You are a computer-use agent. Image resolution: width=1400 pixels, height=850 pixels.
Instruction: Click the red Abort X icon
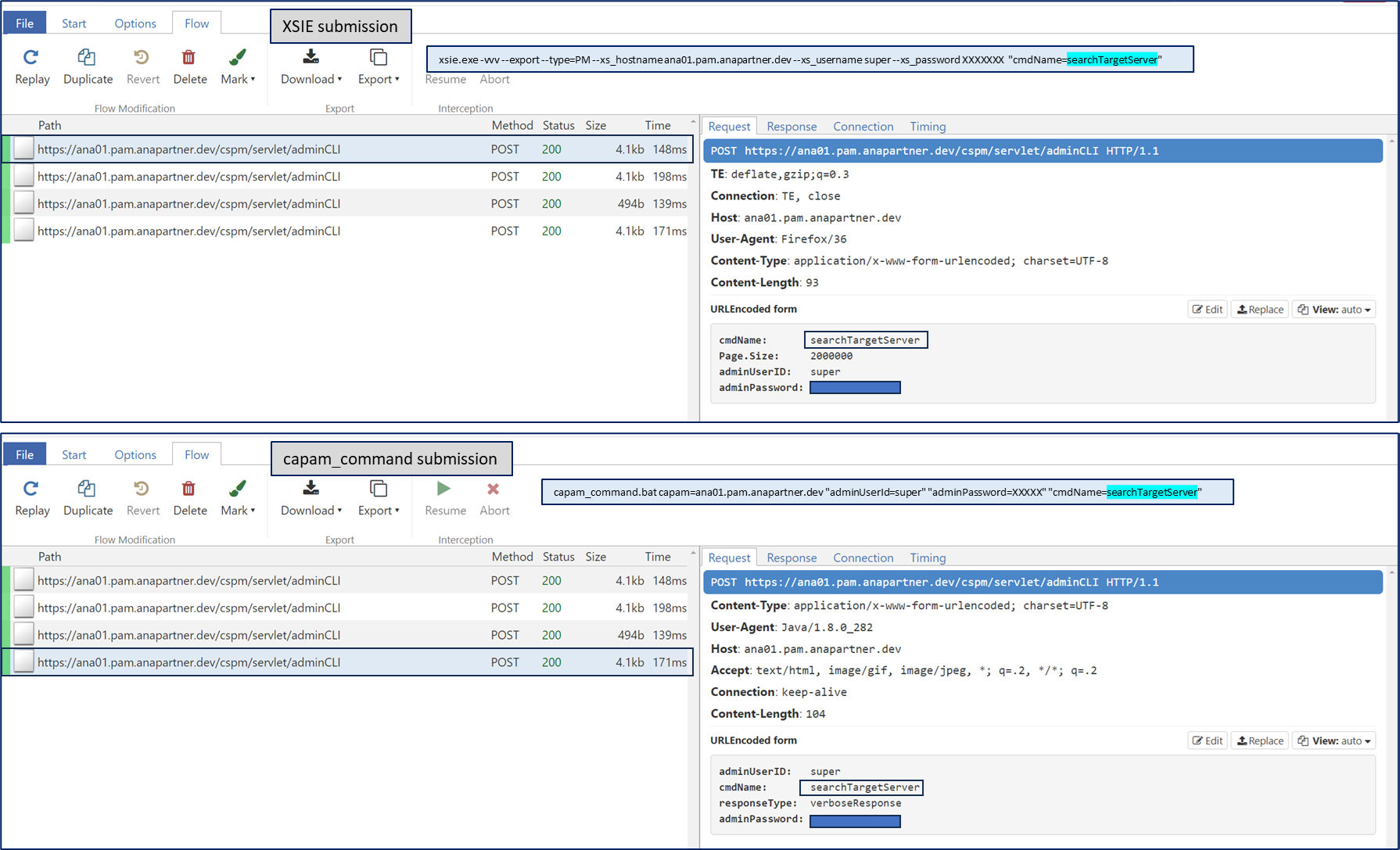(x=493, y=490)
